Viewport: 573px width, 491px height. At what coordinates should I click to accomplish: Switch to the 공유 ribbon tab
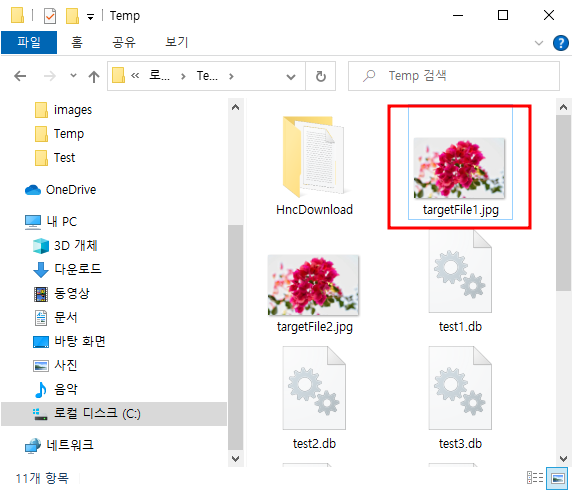pos(124,42)
